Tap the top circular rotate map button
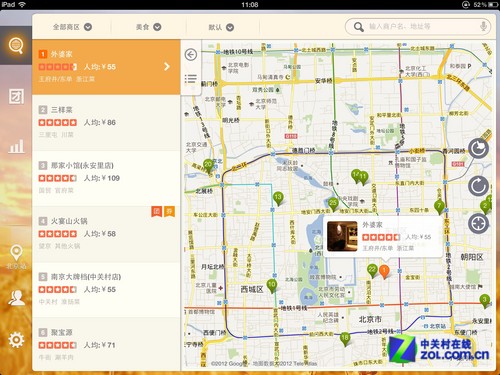The height and width of the screenshot is (375, 500). (x=478, y=149)
